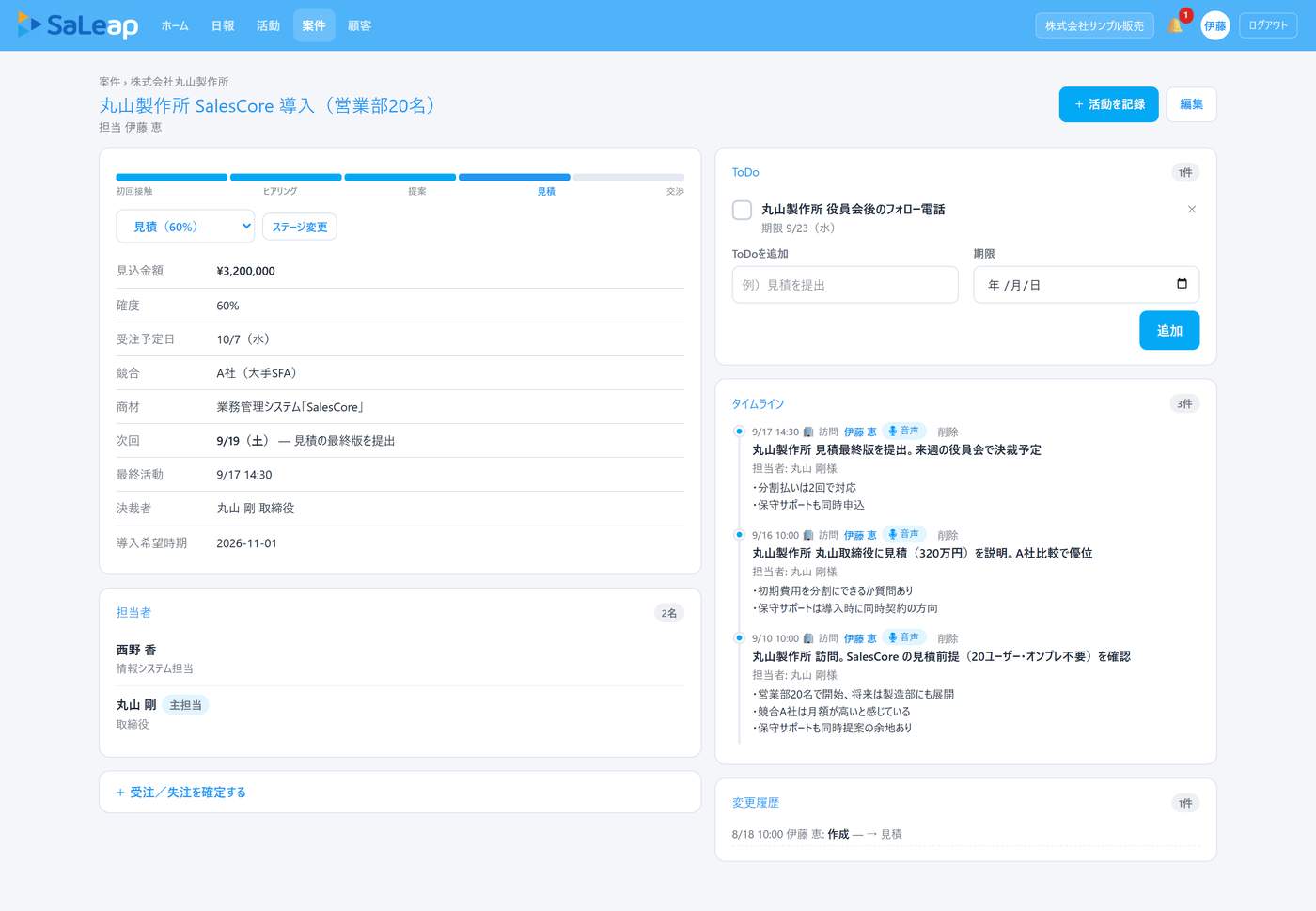
Task: Open 顧客 in the navbar
Action: (359, 25)
